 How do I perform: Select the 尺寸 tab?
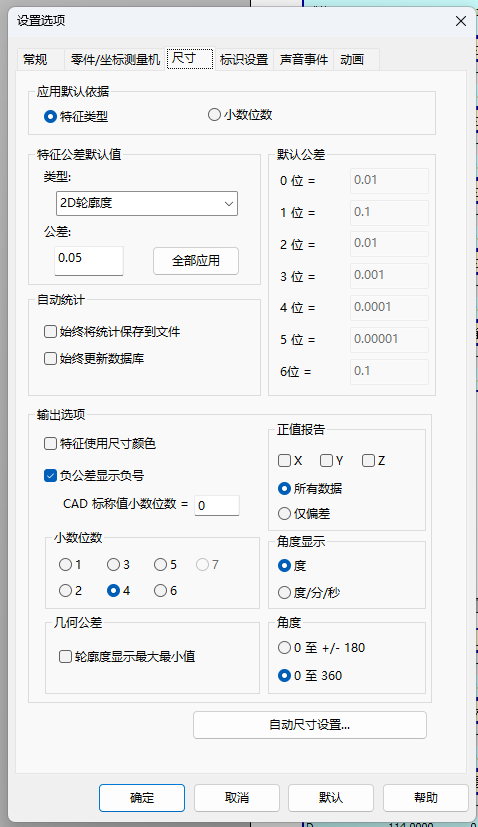click(x=190, y=59)
